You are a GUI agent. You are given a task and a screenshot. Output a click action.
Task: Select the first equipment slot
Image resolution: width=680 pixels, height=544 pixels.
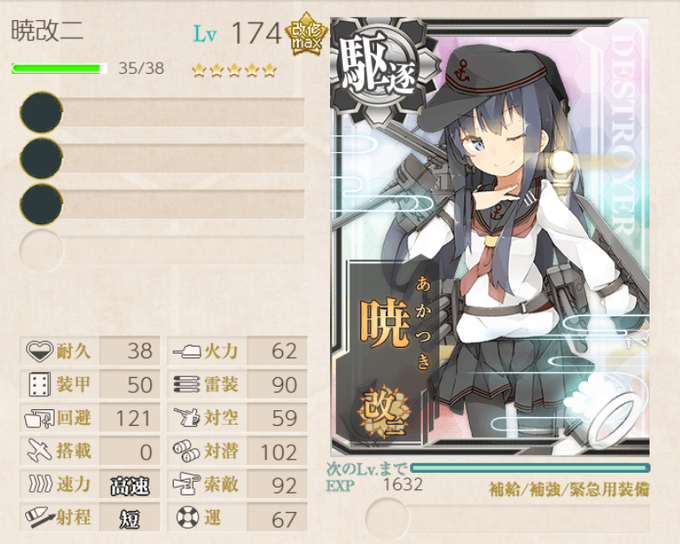coord(163,112)
